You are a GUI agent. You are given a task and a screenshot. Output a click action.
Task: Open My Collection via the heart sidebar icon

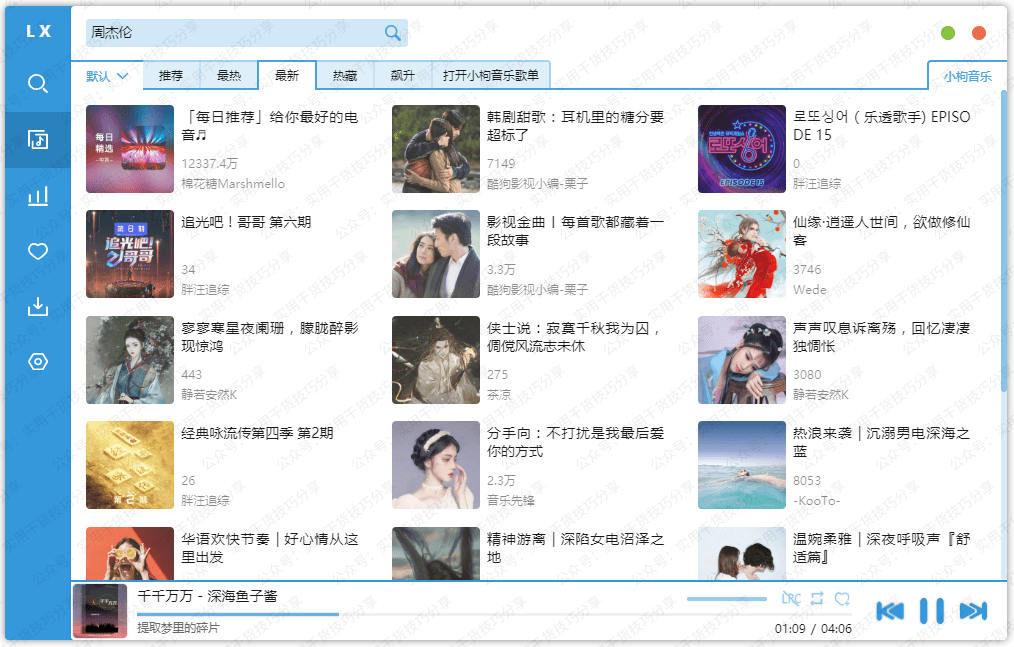coord(37,251)
